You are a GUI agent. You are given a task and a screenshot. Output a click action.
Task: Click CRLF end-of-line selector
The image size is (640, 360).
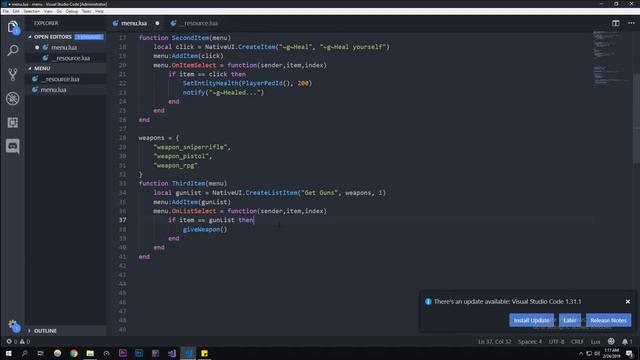tap(577, 341)
